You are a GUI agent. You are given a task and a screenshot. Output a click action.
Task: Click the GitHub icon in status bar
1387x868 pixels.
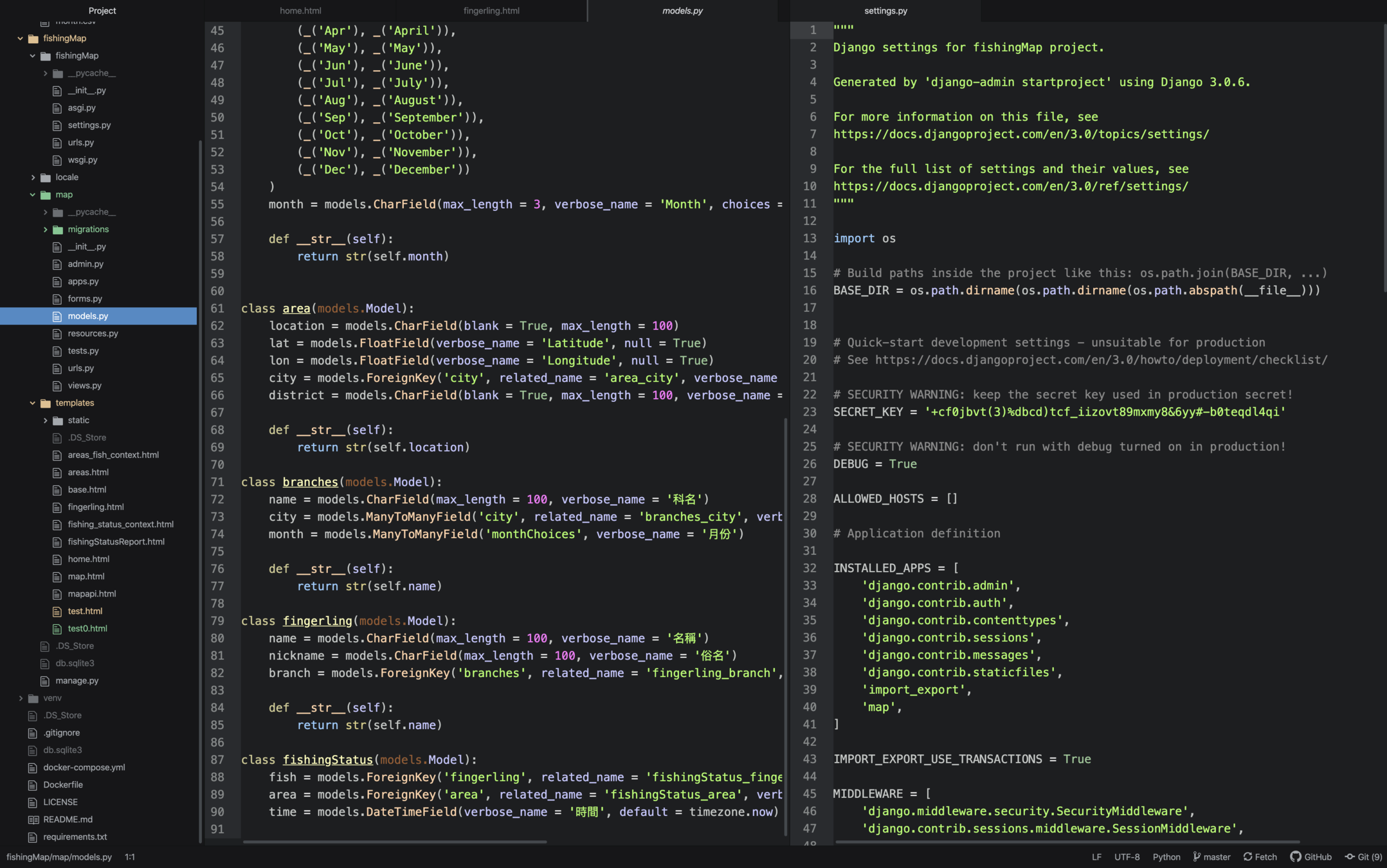(1296, 856)
